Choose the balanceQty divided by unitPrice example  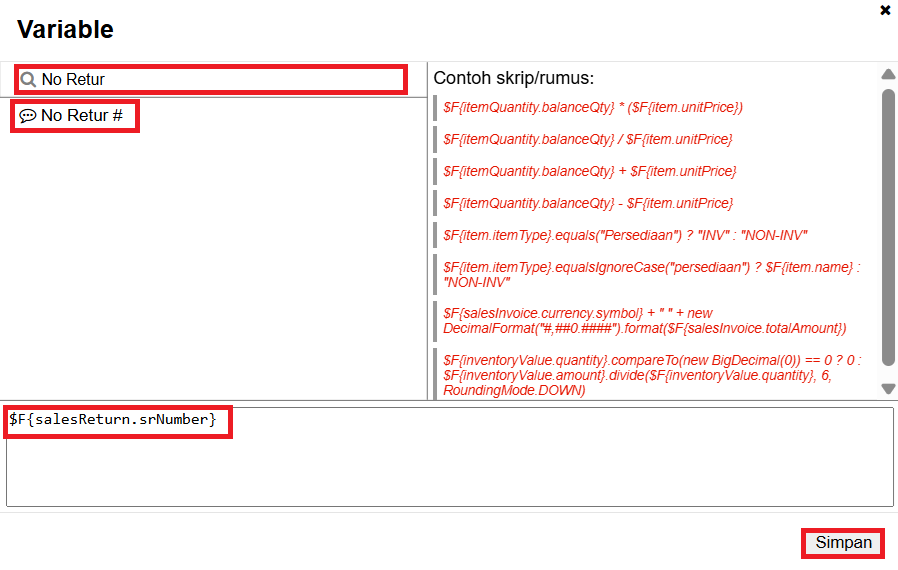pyautogui.click(x=587, y=139)
